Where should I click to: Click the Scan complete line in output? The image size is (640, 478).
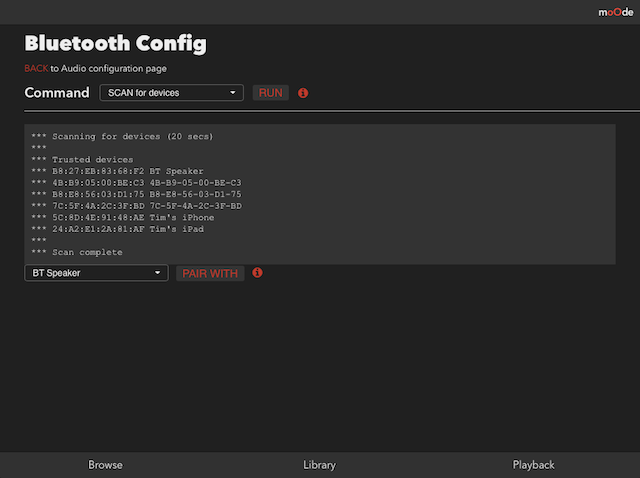pyautogui.click(x=77, y=252)
